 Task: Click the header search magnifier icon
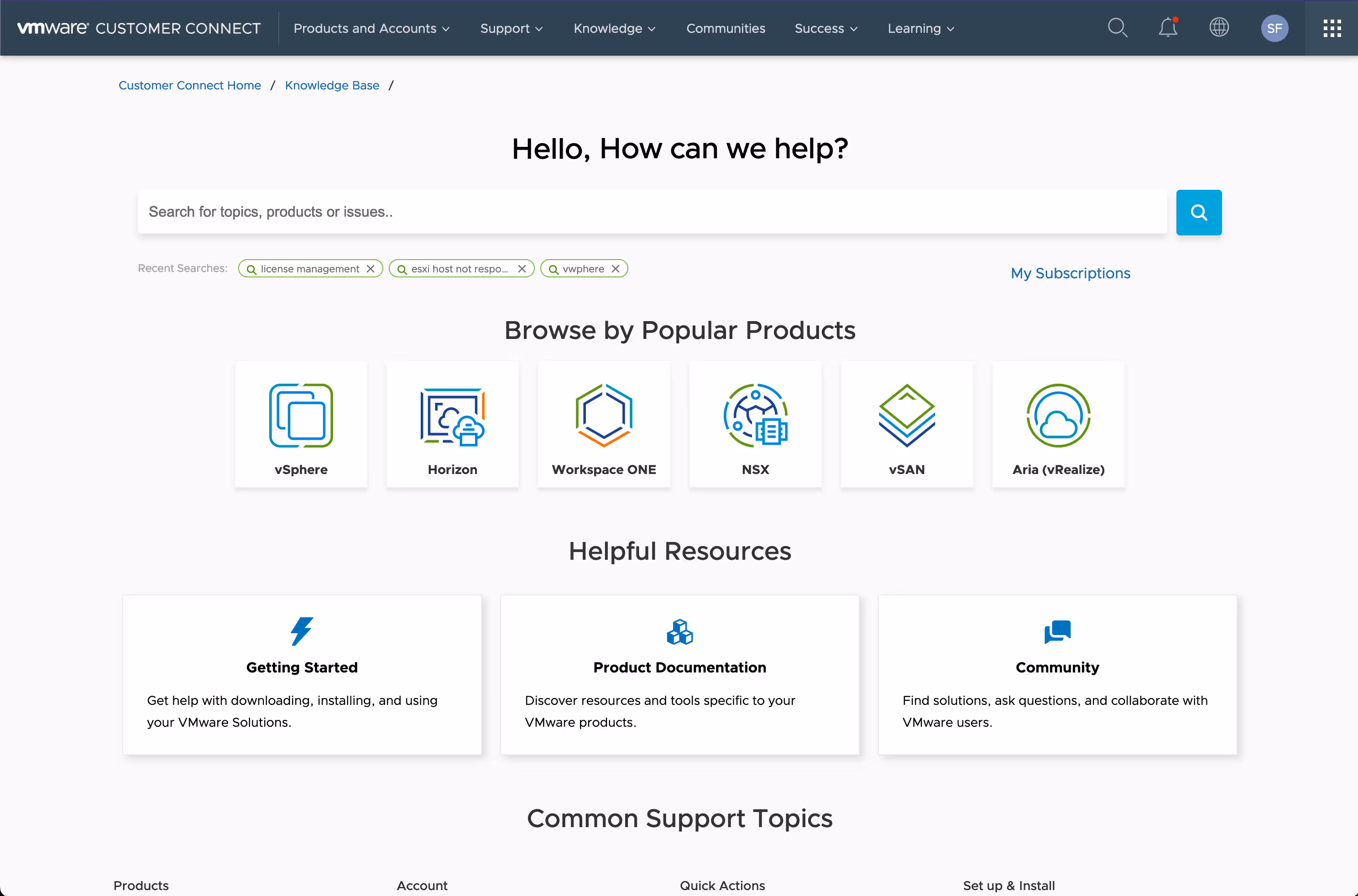click(x=1117, y=27)
